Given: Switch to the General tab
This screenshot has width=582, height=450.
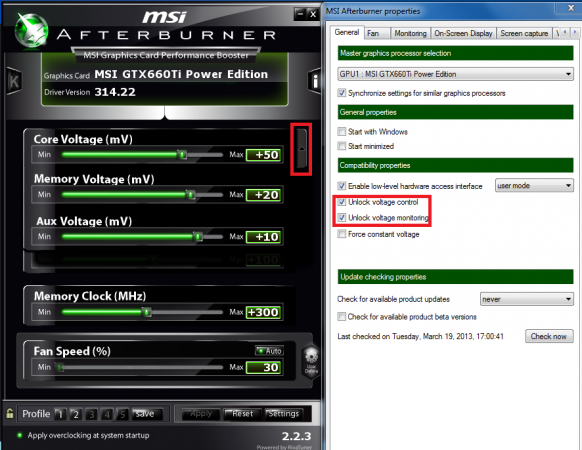Looking at the screenshot, I should (347, 32).
